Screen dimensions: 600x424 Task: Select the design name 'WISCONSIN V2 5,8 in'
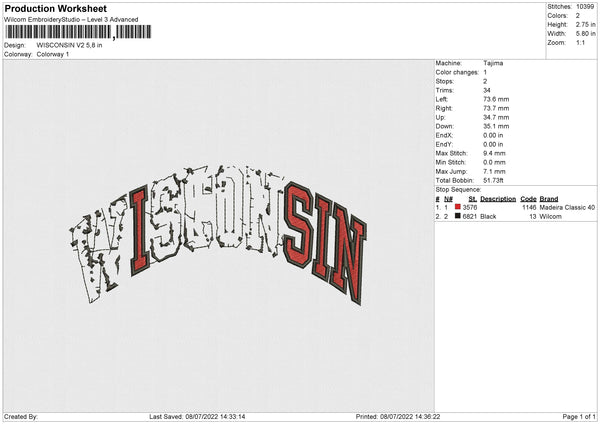click(69, 45)
